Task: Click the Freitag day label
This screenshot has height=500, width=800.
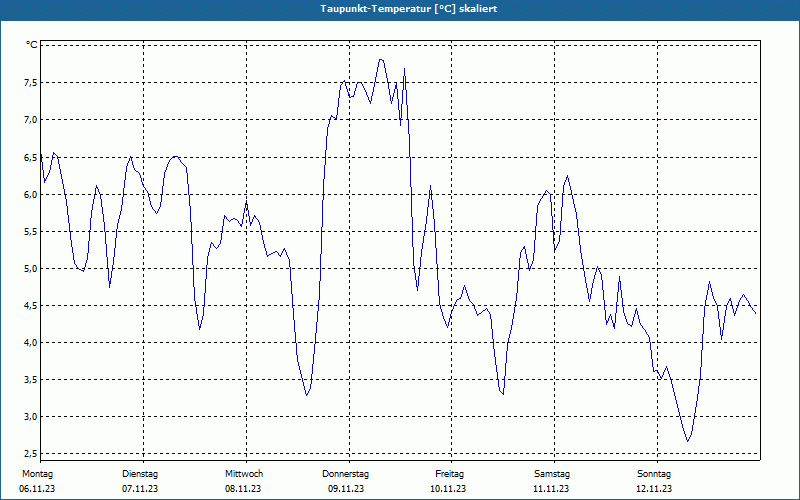Action: click(449, 474)
